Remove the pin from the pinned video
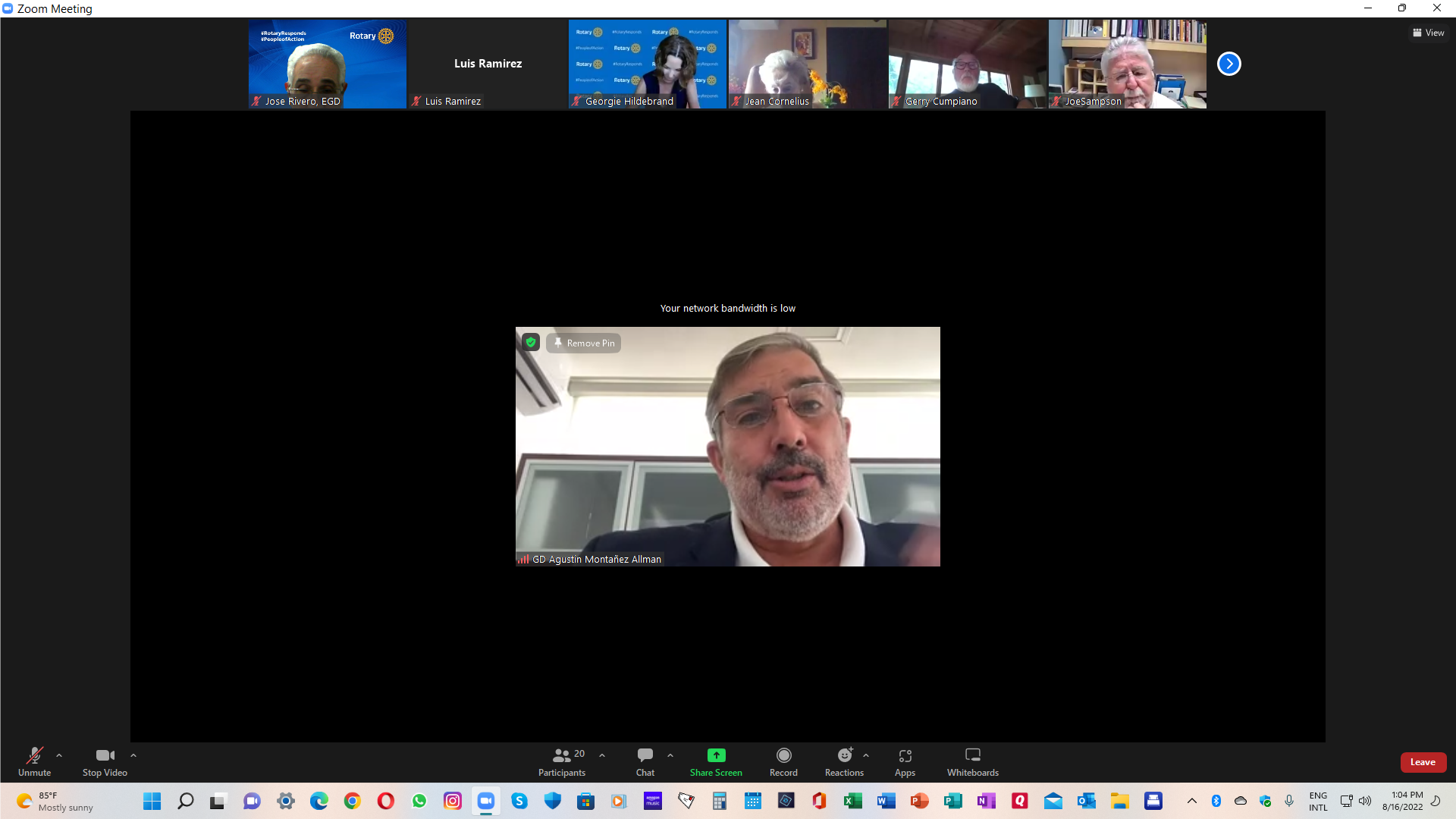Image resolution: width=1456 pixels, height=819 pixels. (584, 344)
